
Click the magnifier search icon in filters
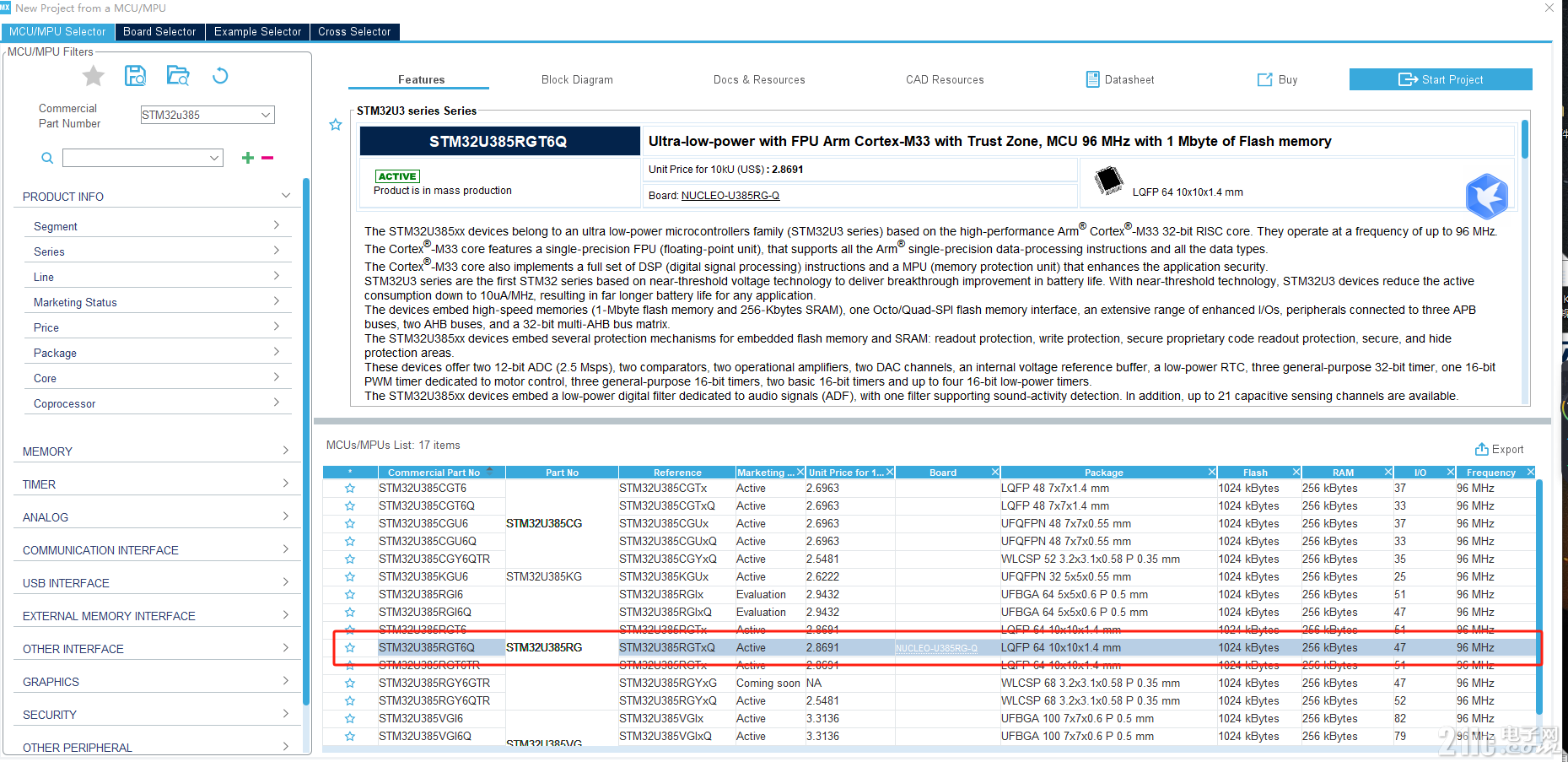[x=47, y=158]
